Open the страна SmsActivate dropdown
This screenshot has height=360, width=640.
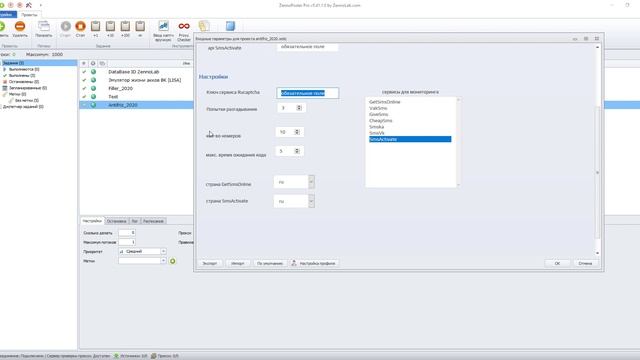pos(311,201)
